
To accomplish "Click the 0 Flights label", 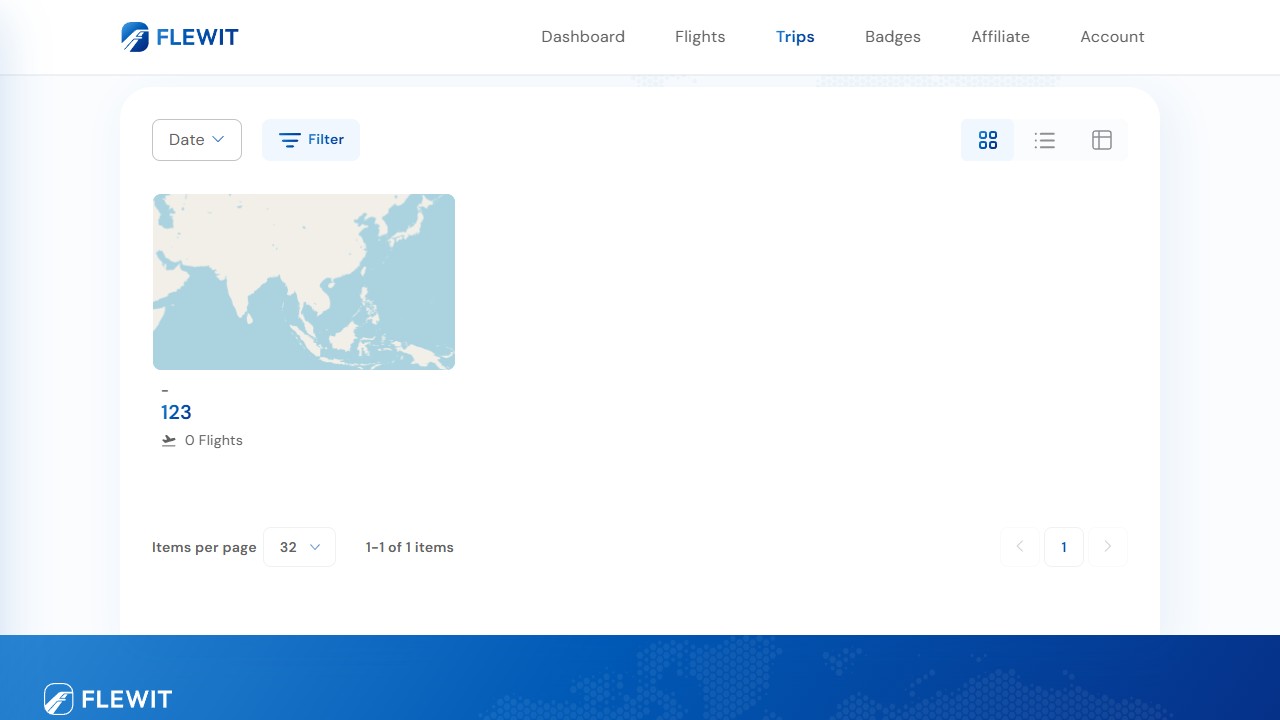I will click(x=214, y=440).
